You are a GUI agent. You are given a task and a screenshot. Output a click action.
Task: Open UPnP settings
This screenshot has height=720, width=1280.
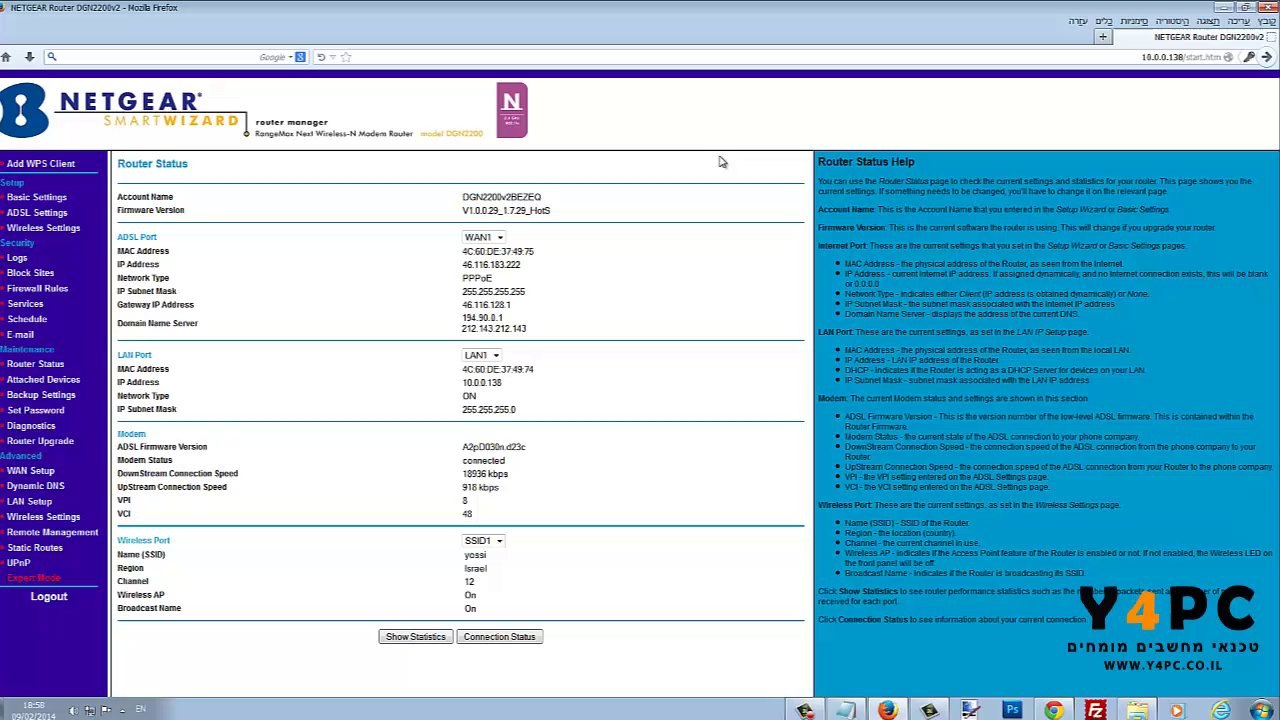(18, 563)
